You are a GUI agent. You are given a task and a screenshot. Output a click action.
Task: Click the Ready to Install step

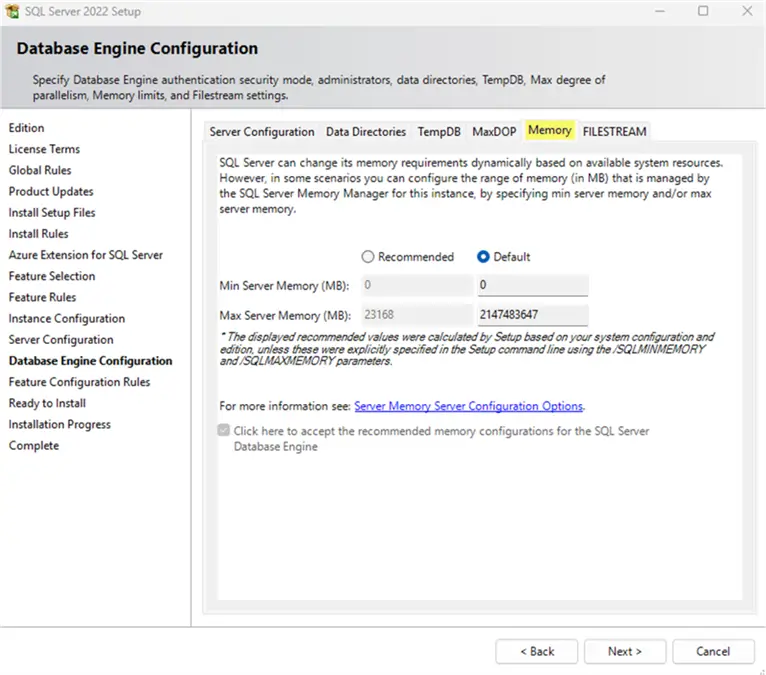tap(47, 403)
